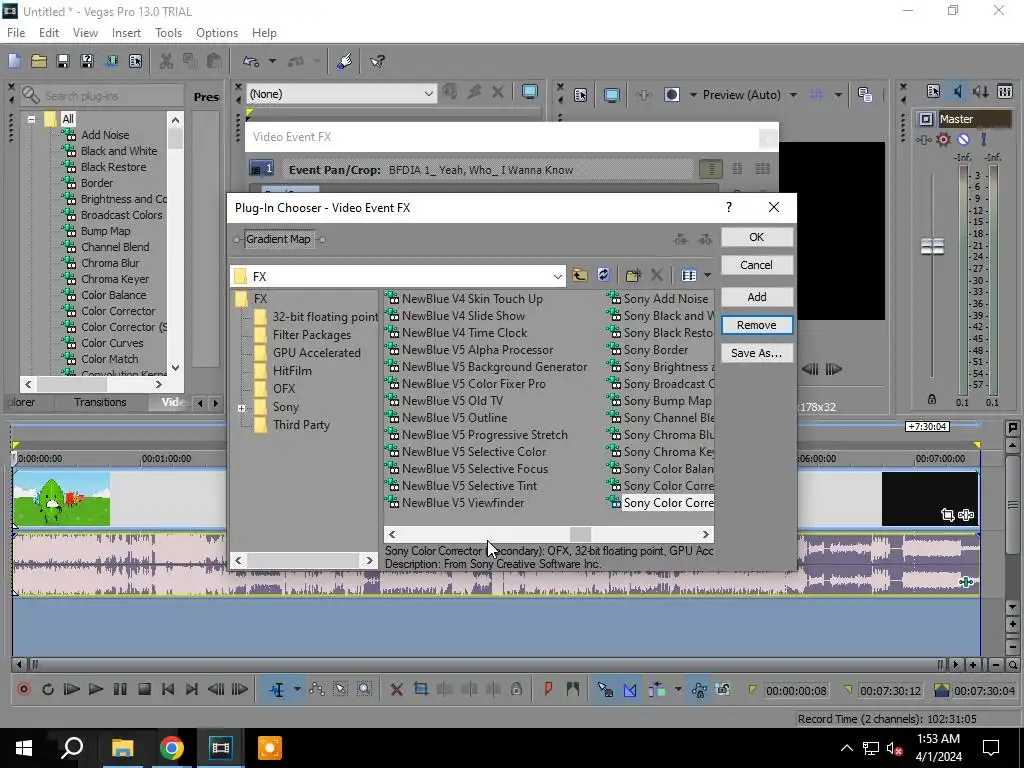Click the Delete X icon in edit toolbar
Screen dimensions: 1024x768
(x=396, y=689)
